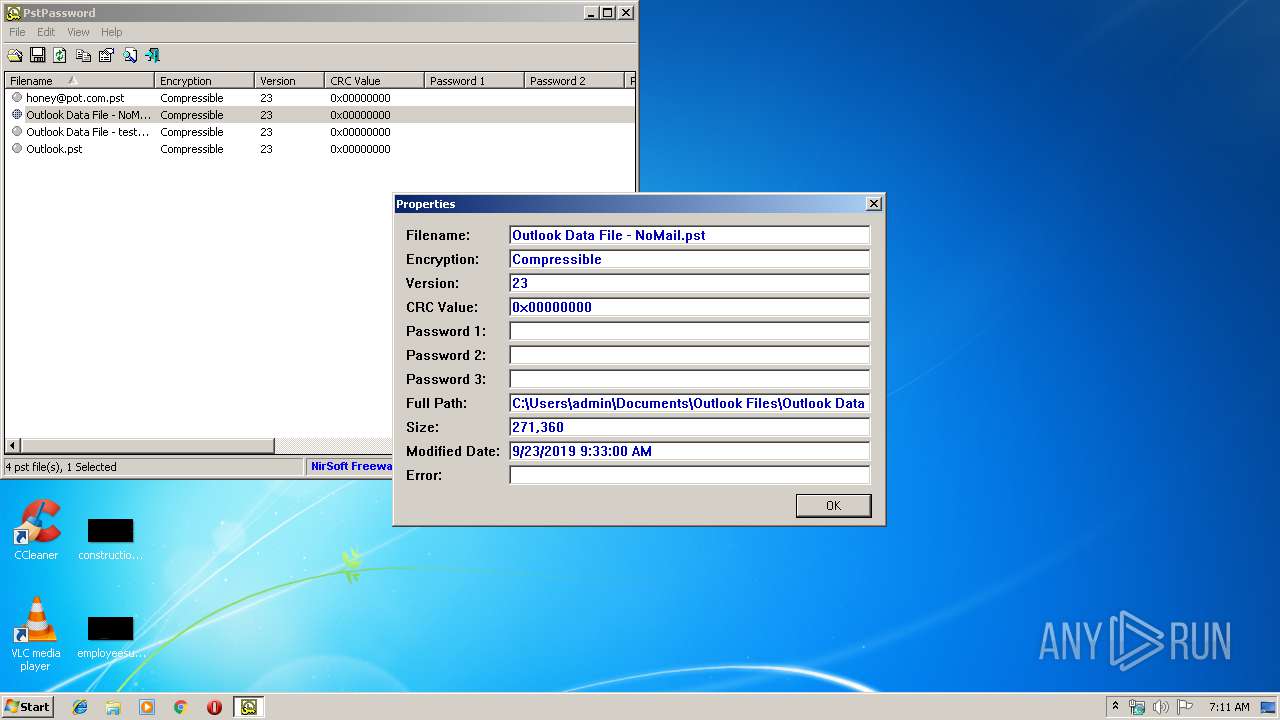Click the OK button in Properties
1280x720 pixels.
tap(833, 506)
